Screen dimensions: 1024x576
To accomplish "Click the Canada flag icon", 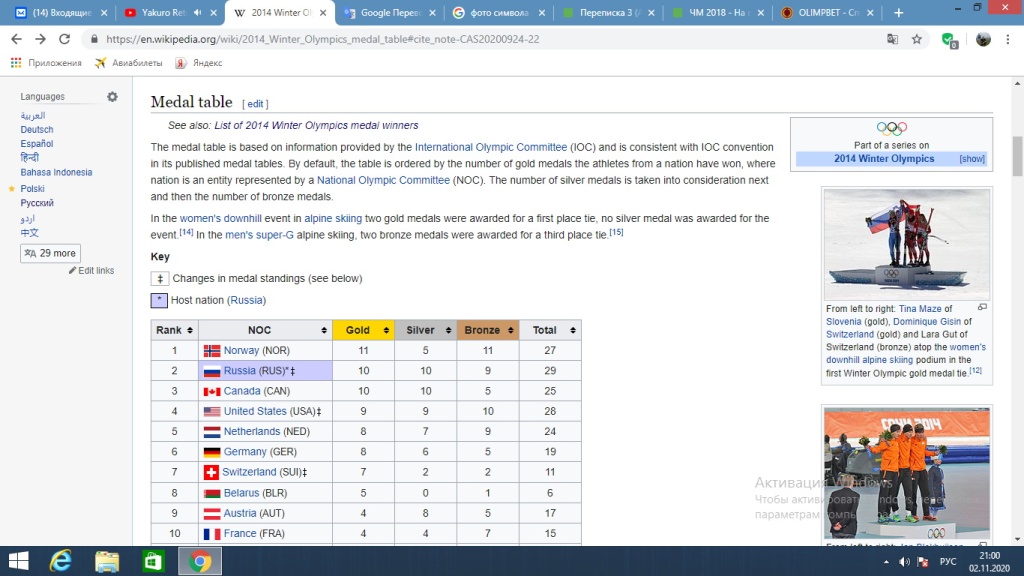I will (x=212, y=391).
